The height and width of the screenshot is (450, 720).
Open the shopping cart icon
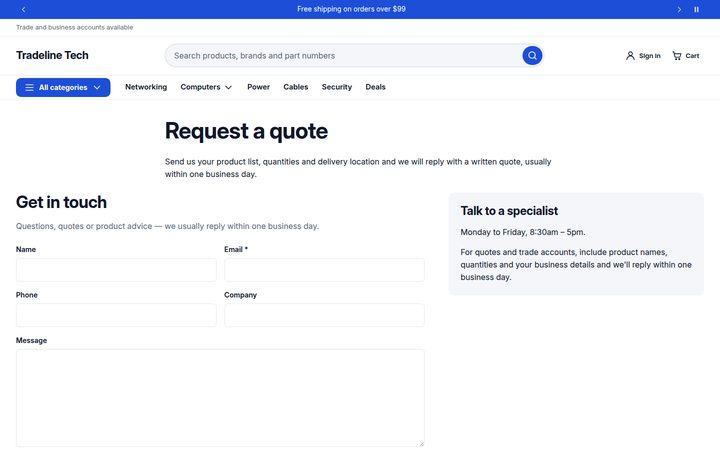pos(677,56)
